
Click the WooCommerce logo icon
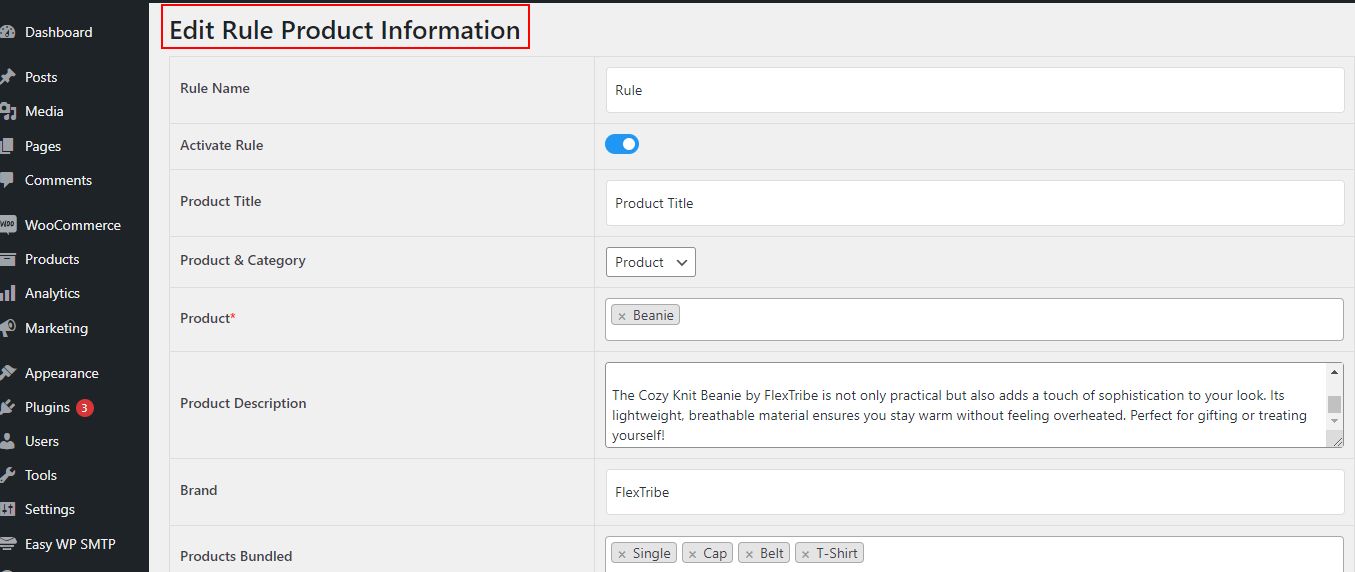tap(7, 225)
